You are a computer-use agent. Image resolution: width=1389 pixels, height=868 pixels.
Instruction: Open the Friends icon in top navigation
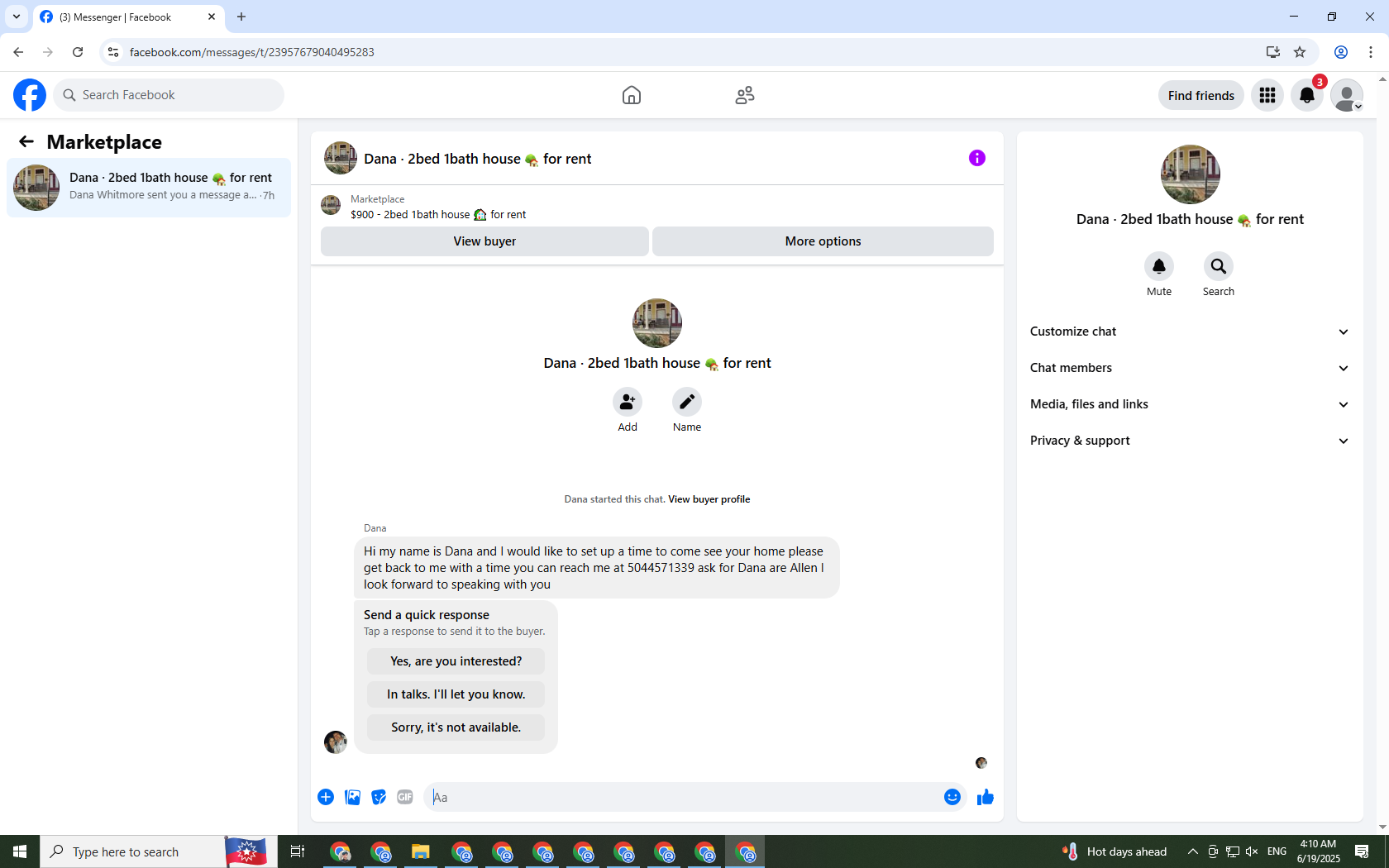745,95
